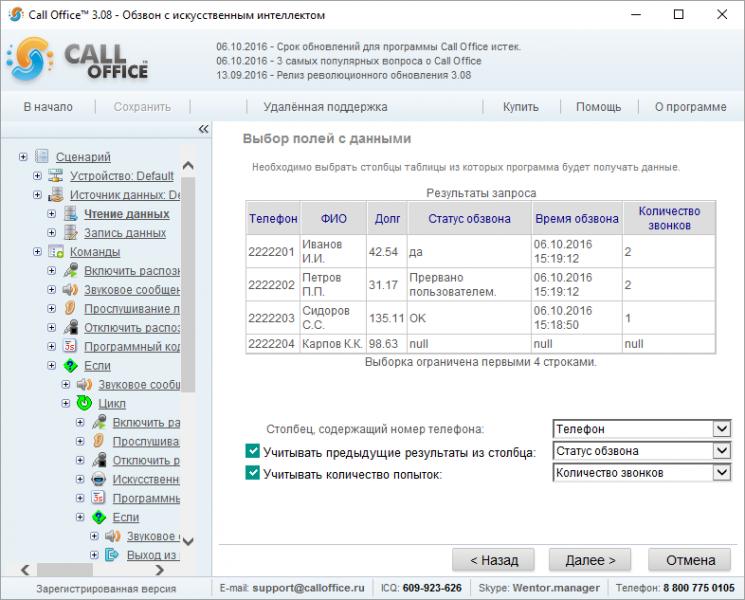Viewport: 745px width, 600px height.
Task: Click the Программны script icon under Цикл
Action: tap(98, 498)
